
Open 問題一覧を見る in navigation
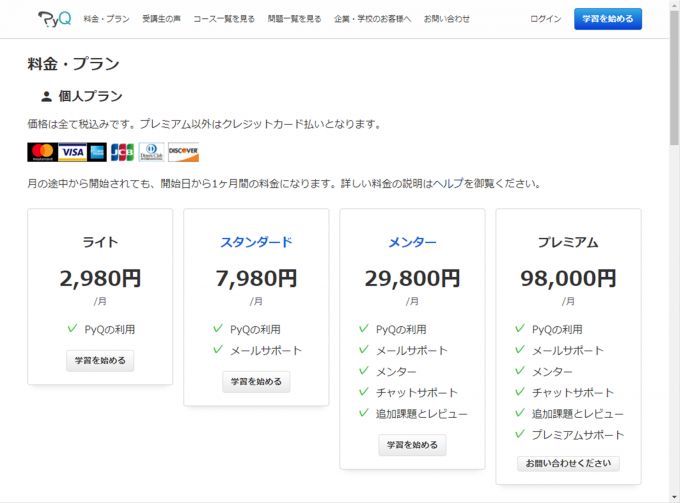coord(294,19)
